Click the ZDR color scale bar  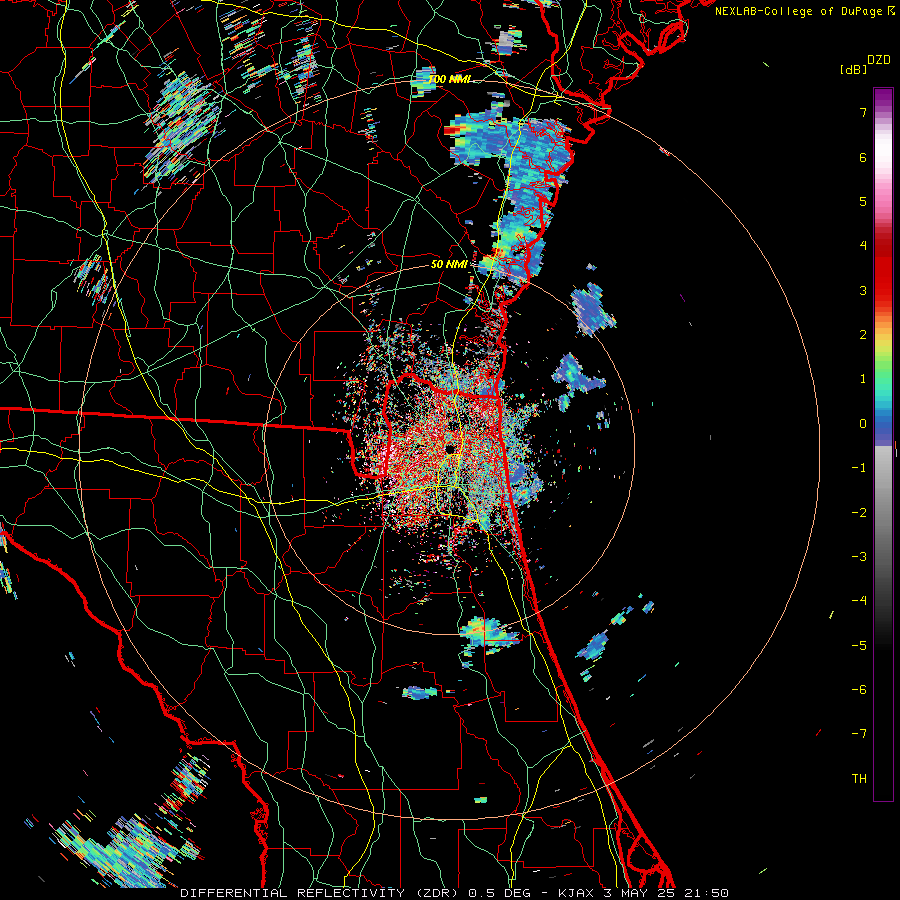[x=883, y=444]
